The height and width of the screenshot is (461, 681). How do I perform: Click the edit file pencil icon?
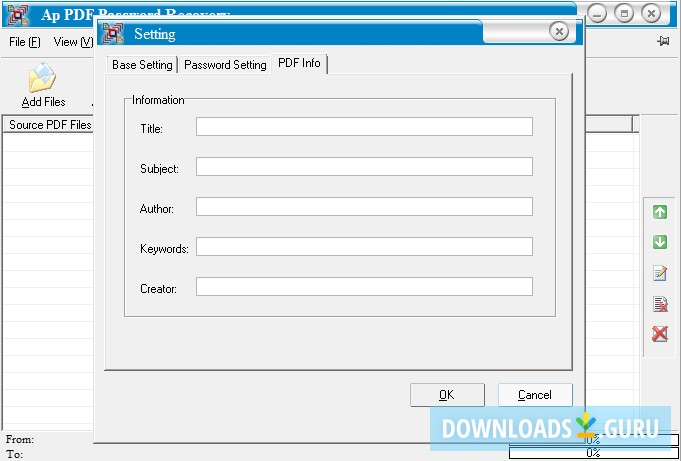[660, 273]
